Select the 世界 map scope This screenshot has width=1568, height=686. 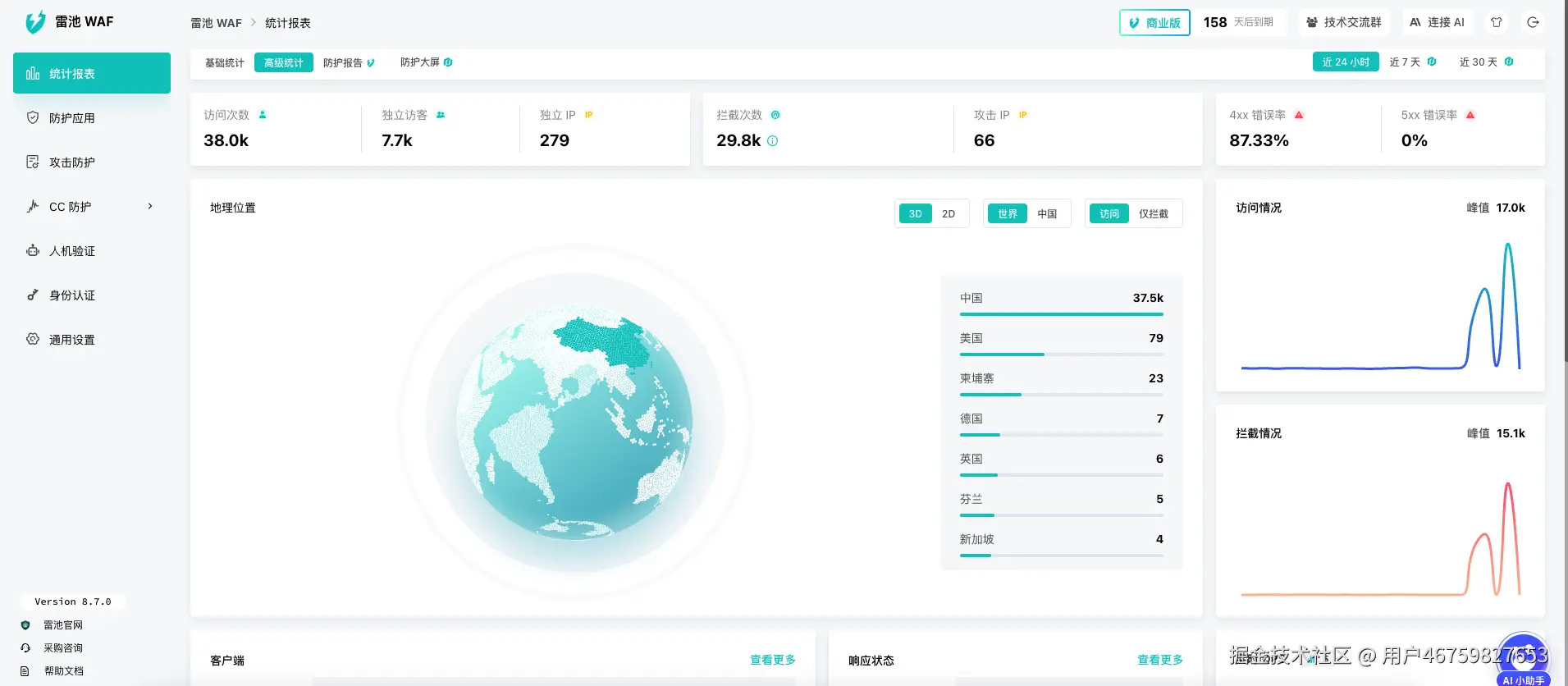tap(1008, 214)
